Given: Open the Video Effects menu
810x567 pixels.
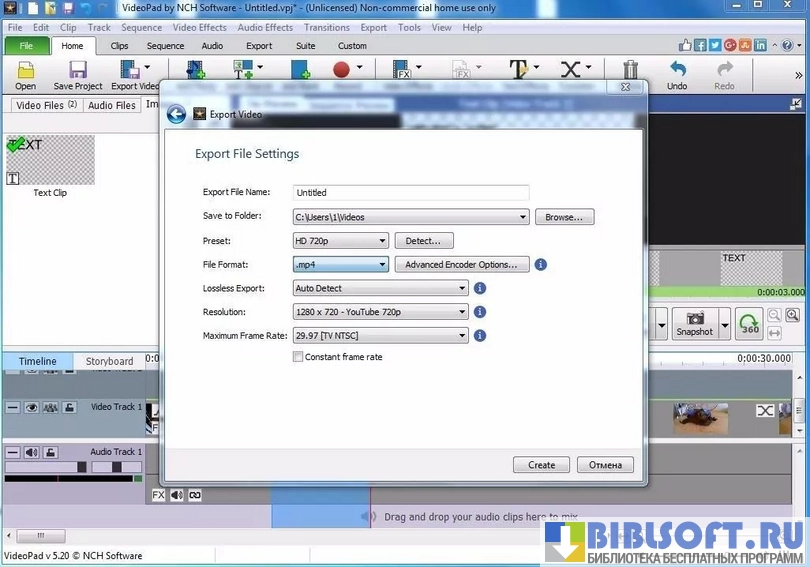Looking at the screenshot, I should click(x=200, y=28).
